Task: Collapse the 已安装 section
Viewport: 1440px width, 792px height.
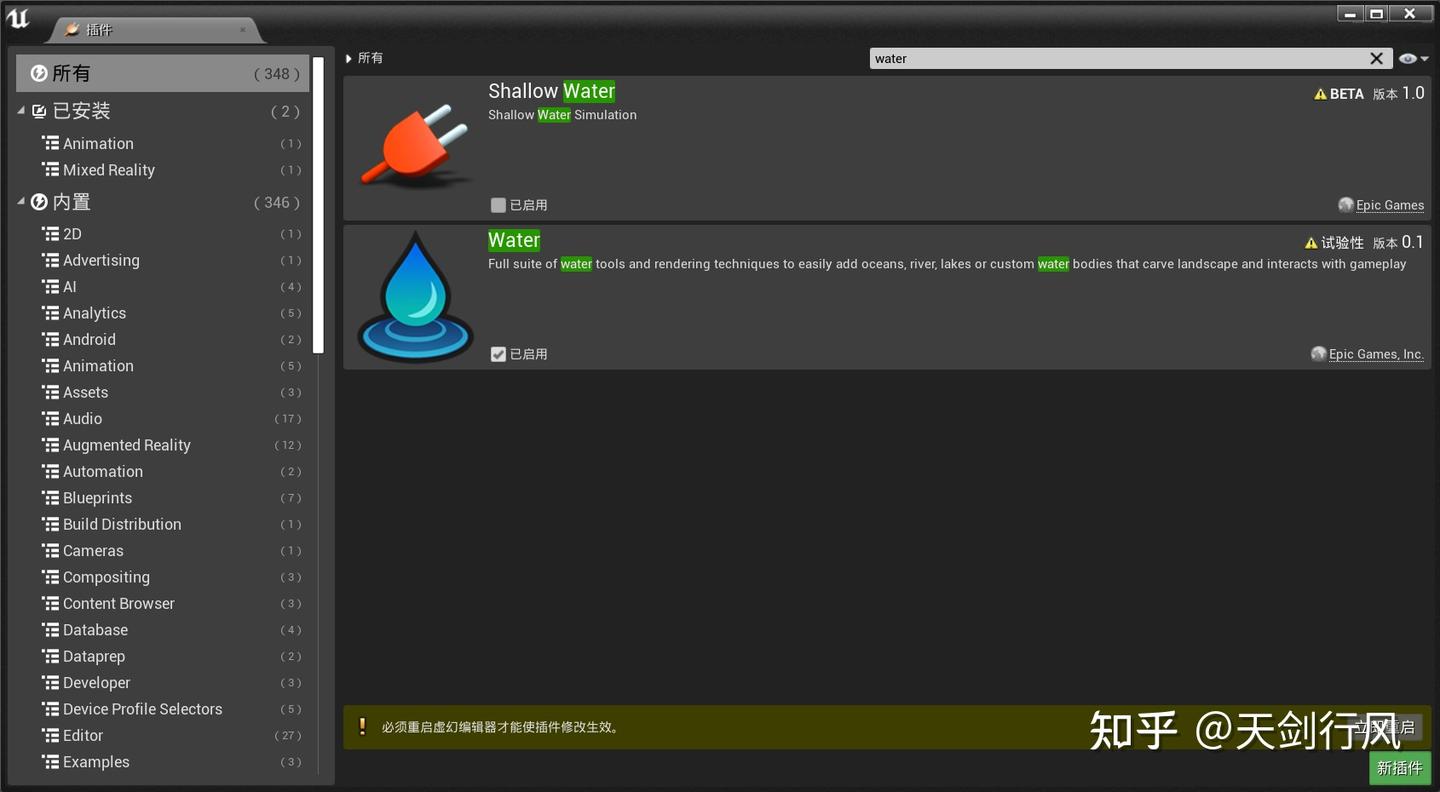Action: click(x=20, y=110)
